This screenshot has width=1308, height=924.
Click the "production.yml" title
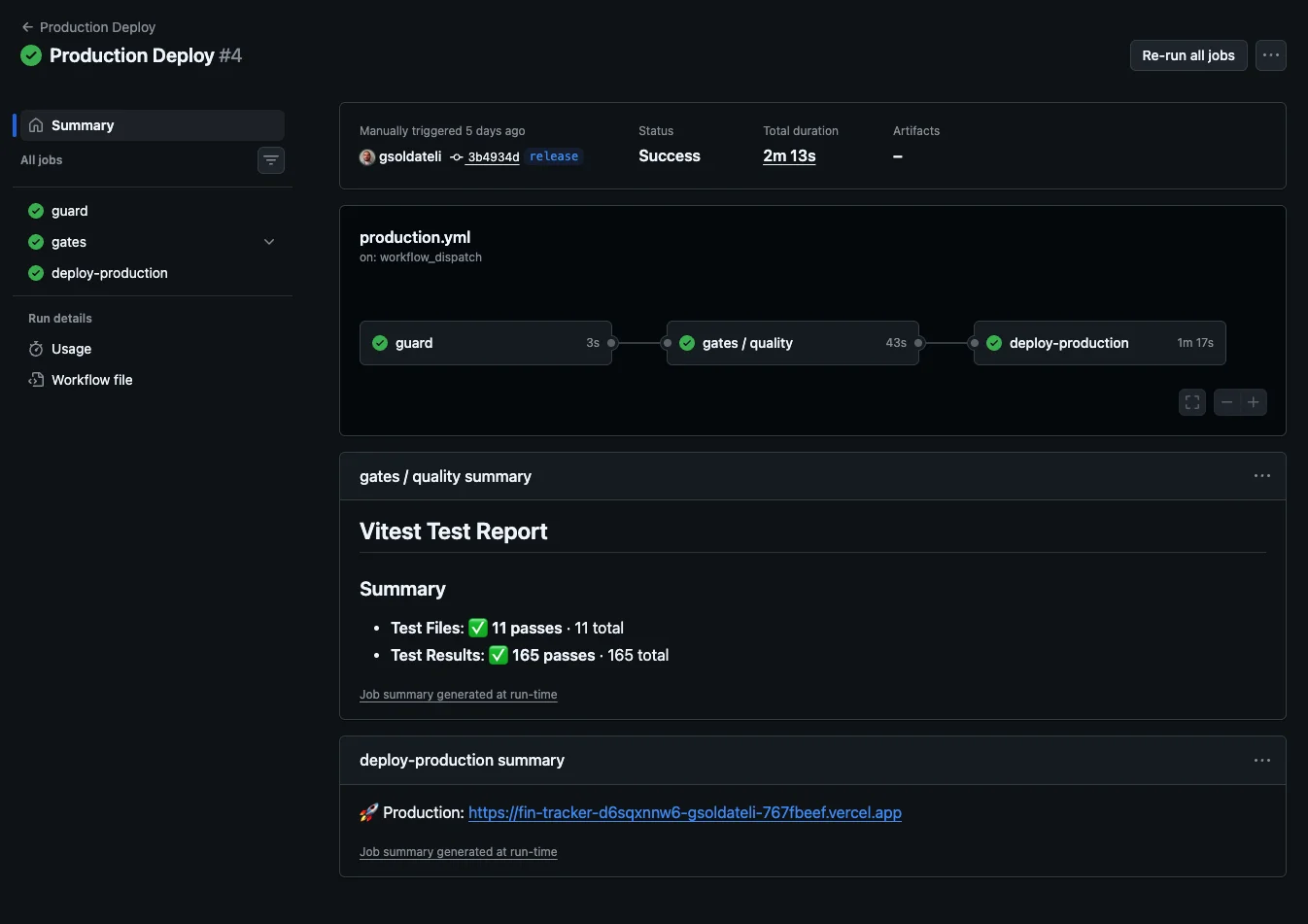click(x=415, y=237)
